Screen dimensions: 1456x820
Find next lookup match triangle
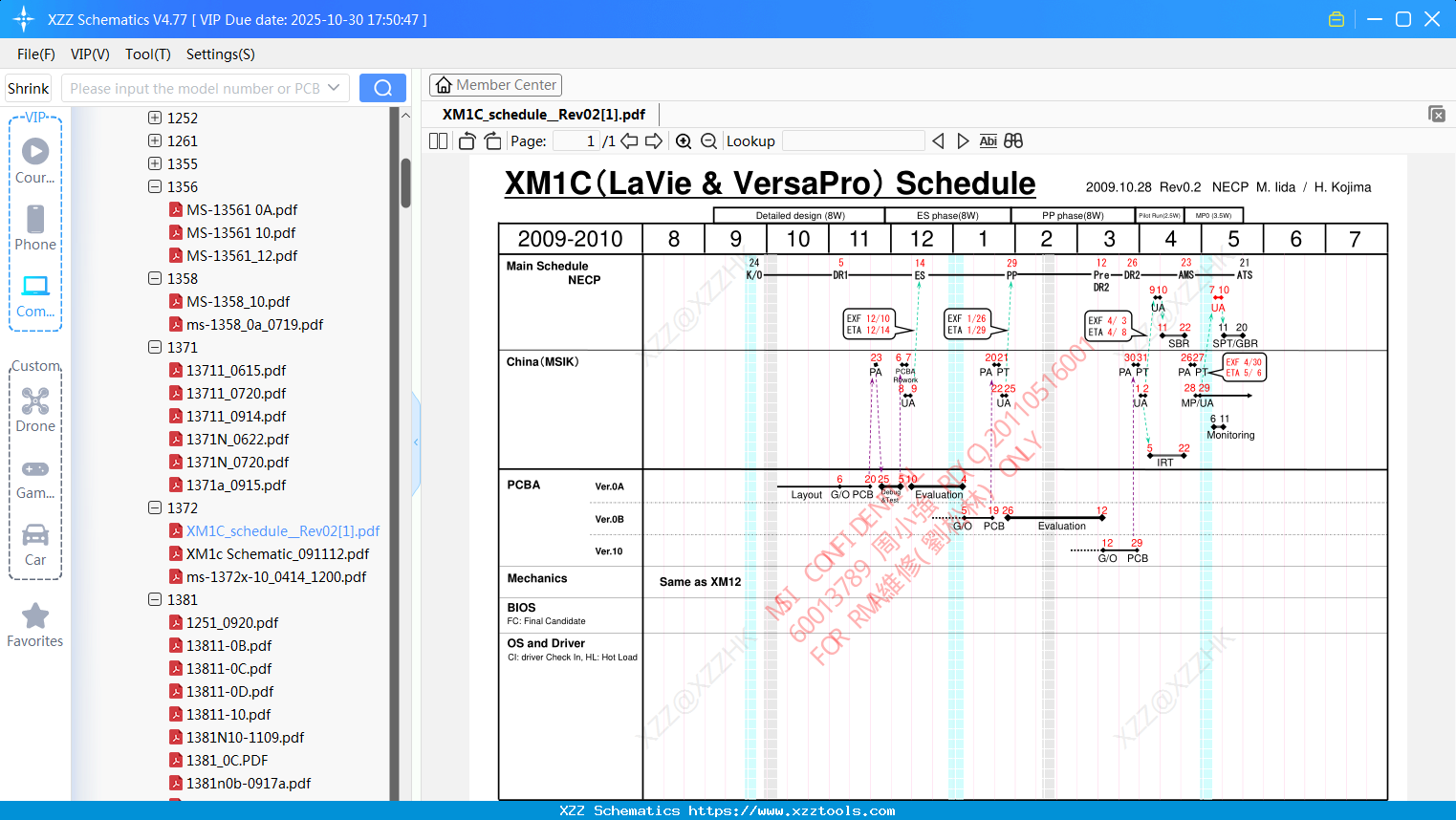coord(963,141)
